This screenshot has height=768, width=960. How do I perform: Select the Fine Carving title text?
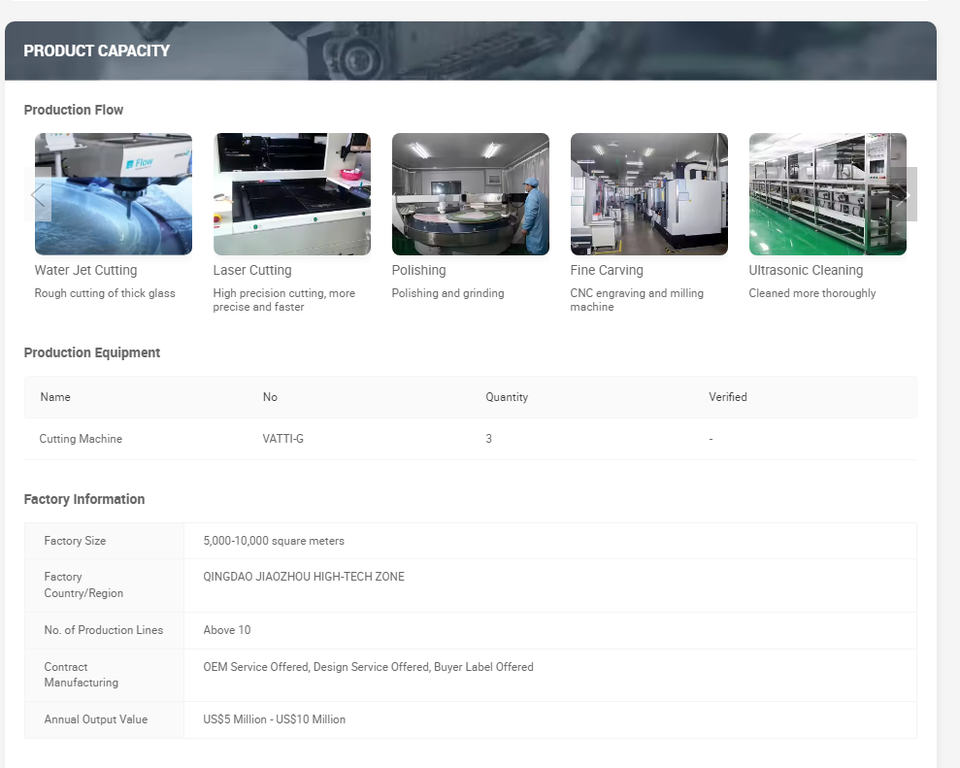click(607, 270)
